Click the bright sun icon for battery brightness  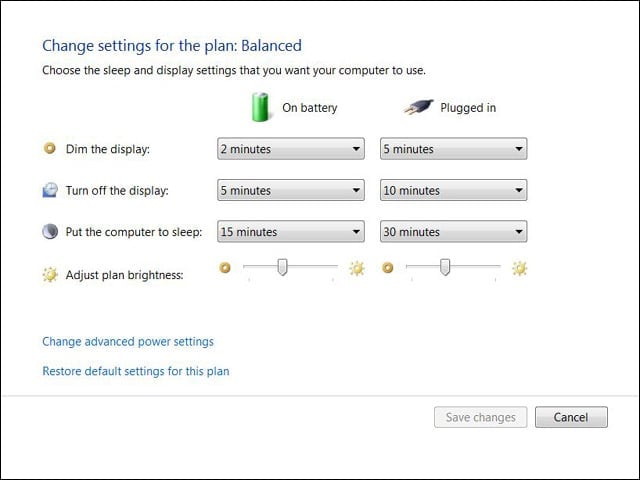point(357,268)
